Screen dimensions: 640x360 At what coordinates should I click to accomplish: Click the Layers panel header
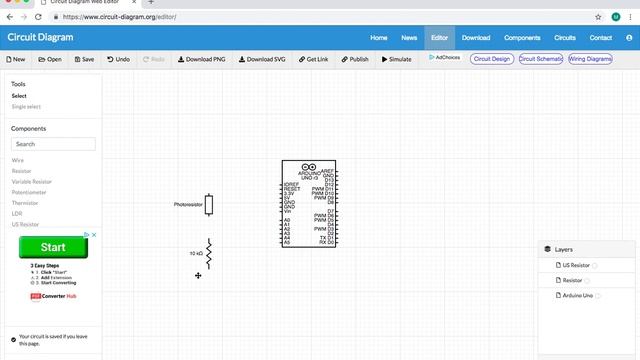pyautogui.click(x=587, y=249)
